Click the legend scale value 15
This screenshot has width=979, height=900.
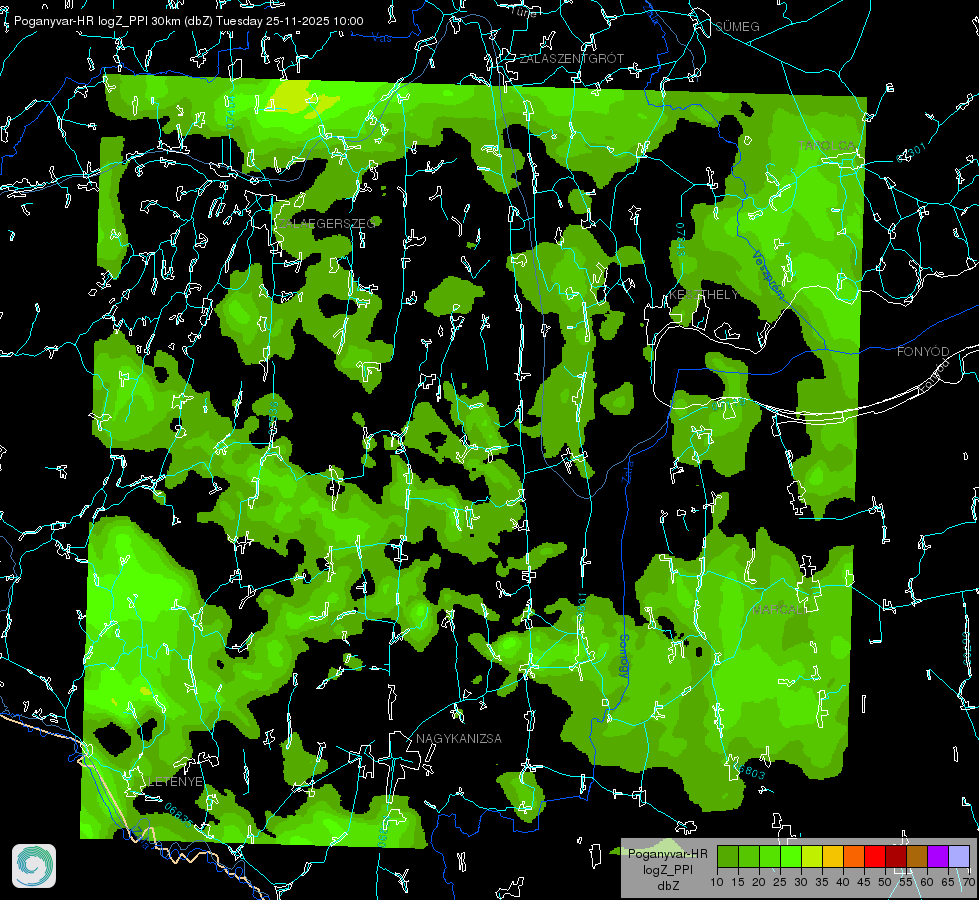738,882
